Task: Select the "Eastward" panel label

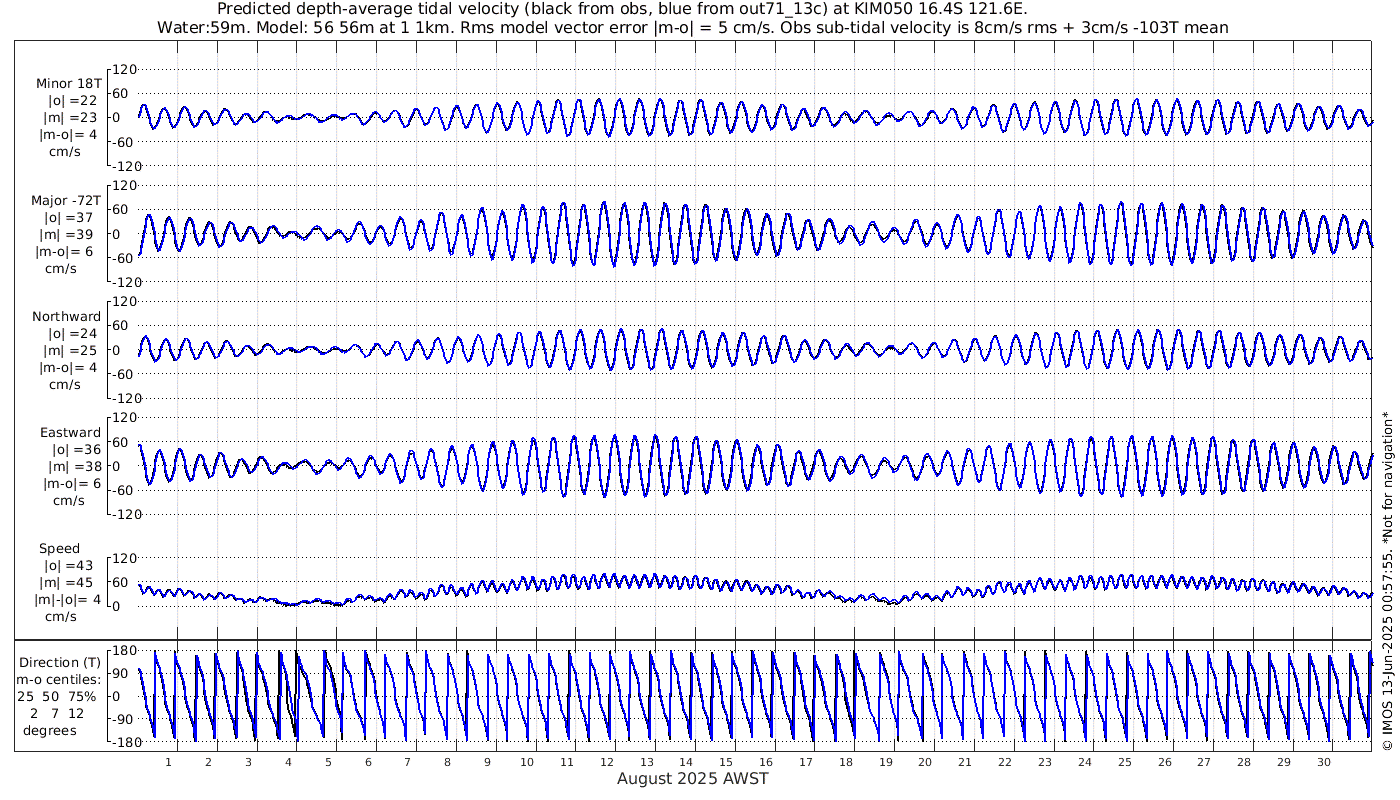Action: click(x=70, y=433)
